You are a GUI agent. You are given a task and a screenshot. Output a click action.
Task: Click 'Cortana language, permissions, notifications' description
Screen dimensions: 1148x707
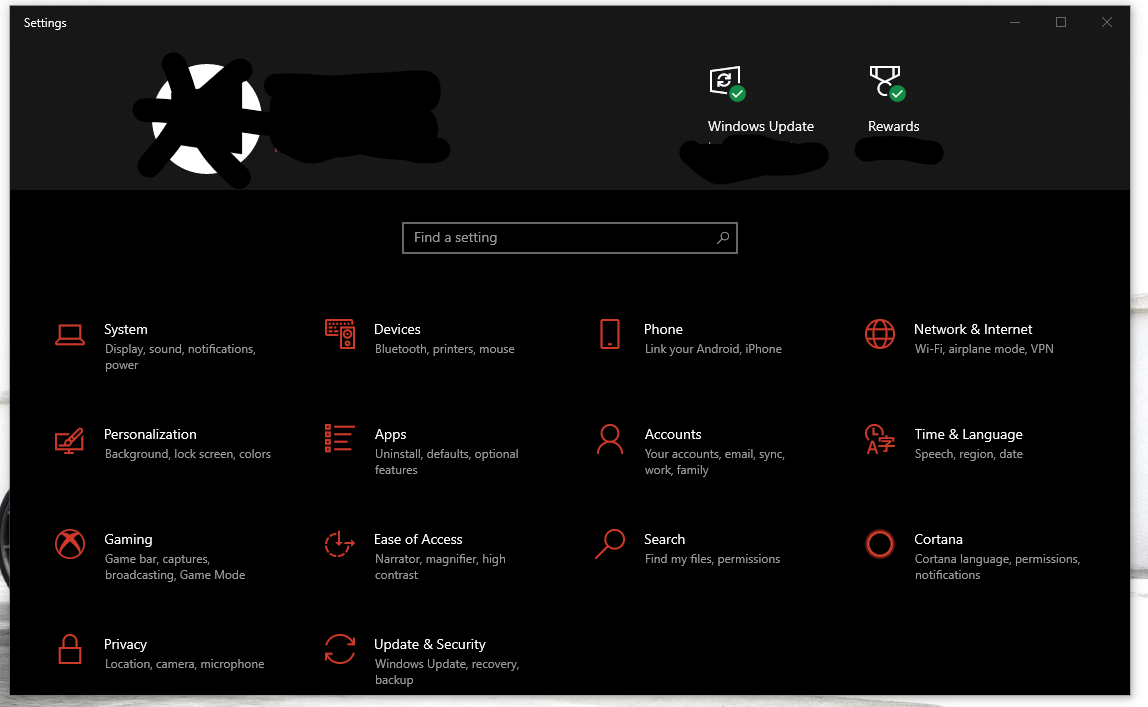tap(997, 567)
